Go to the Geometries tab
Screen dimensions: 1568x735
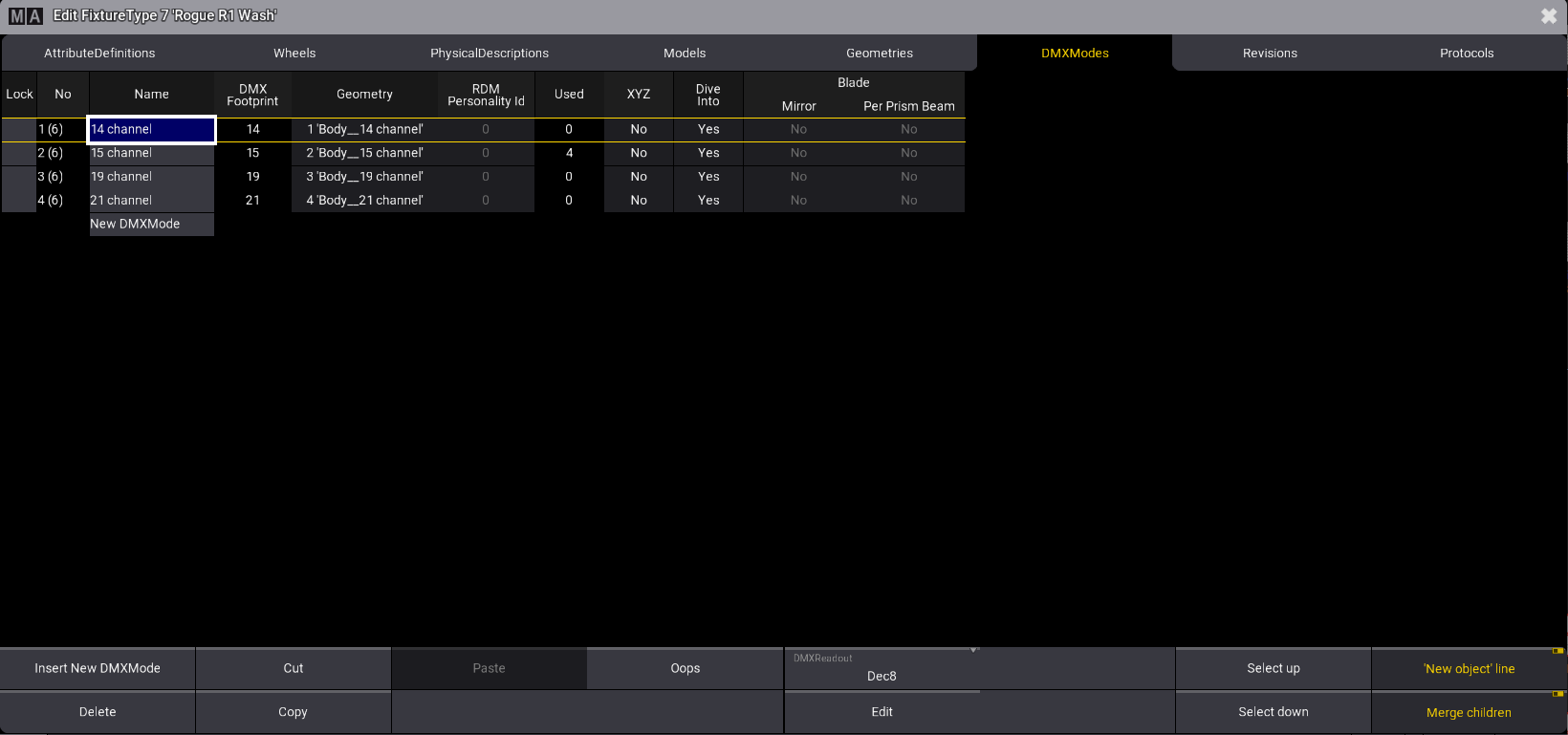pyautogui.click(x=879, y=54)
